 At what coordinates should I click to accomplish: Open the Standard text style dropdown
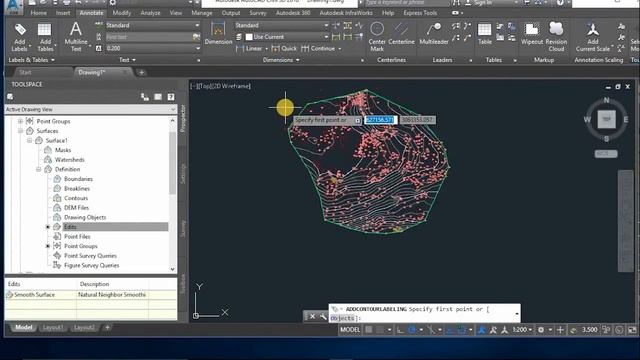[197, 25]
